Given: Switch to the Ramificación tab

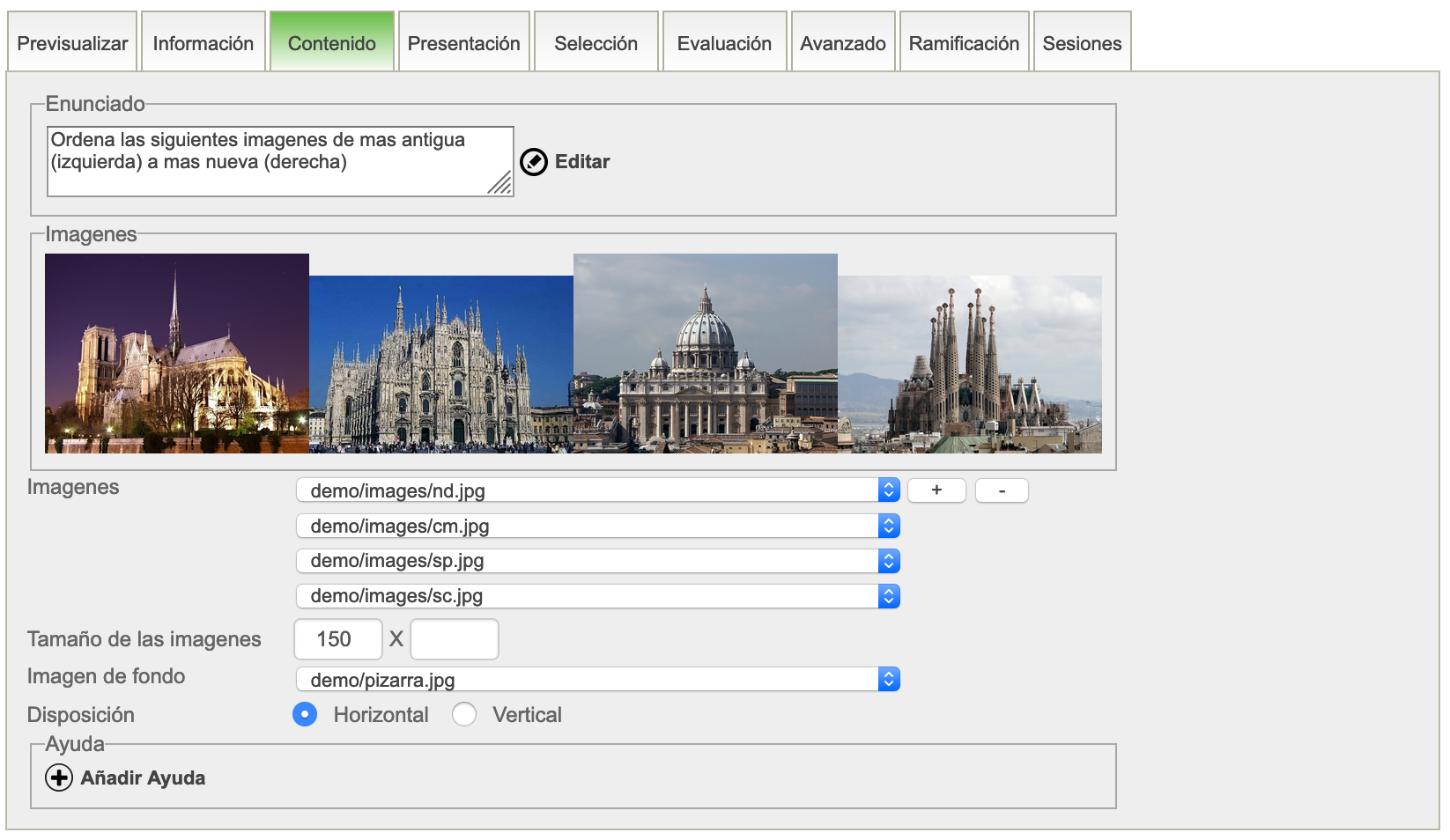Looking at the screenshot, I should 964,43.
